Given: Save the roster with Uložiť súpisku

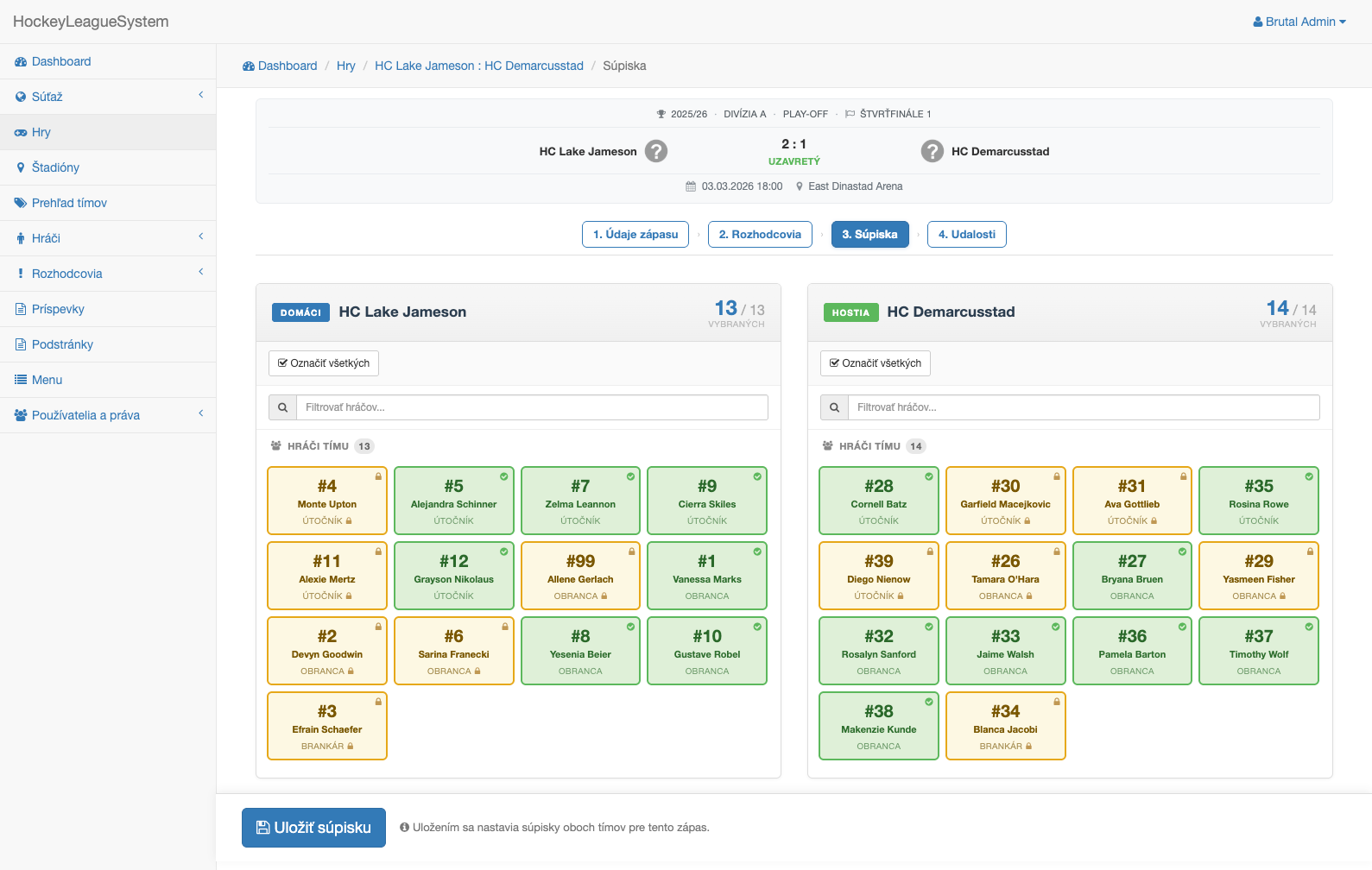Looking at the screenshot, I should [x=313, y=828].
